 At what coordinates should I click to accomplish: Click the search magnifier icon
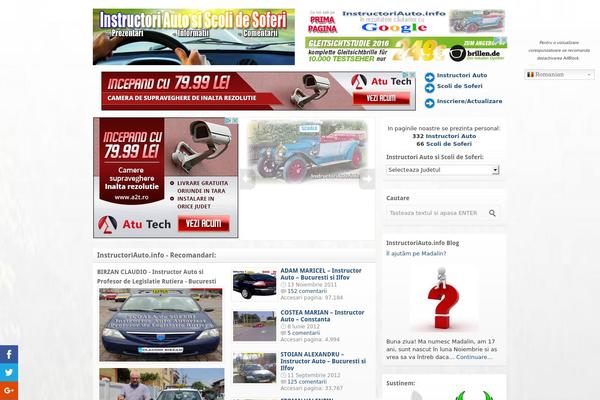[x=492, y=213]
